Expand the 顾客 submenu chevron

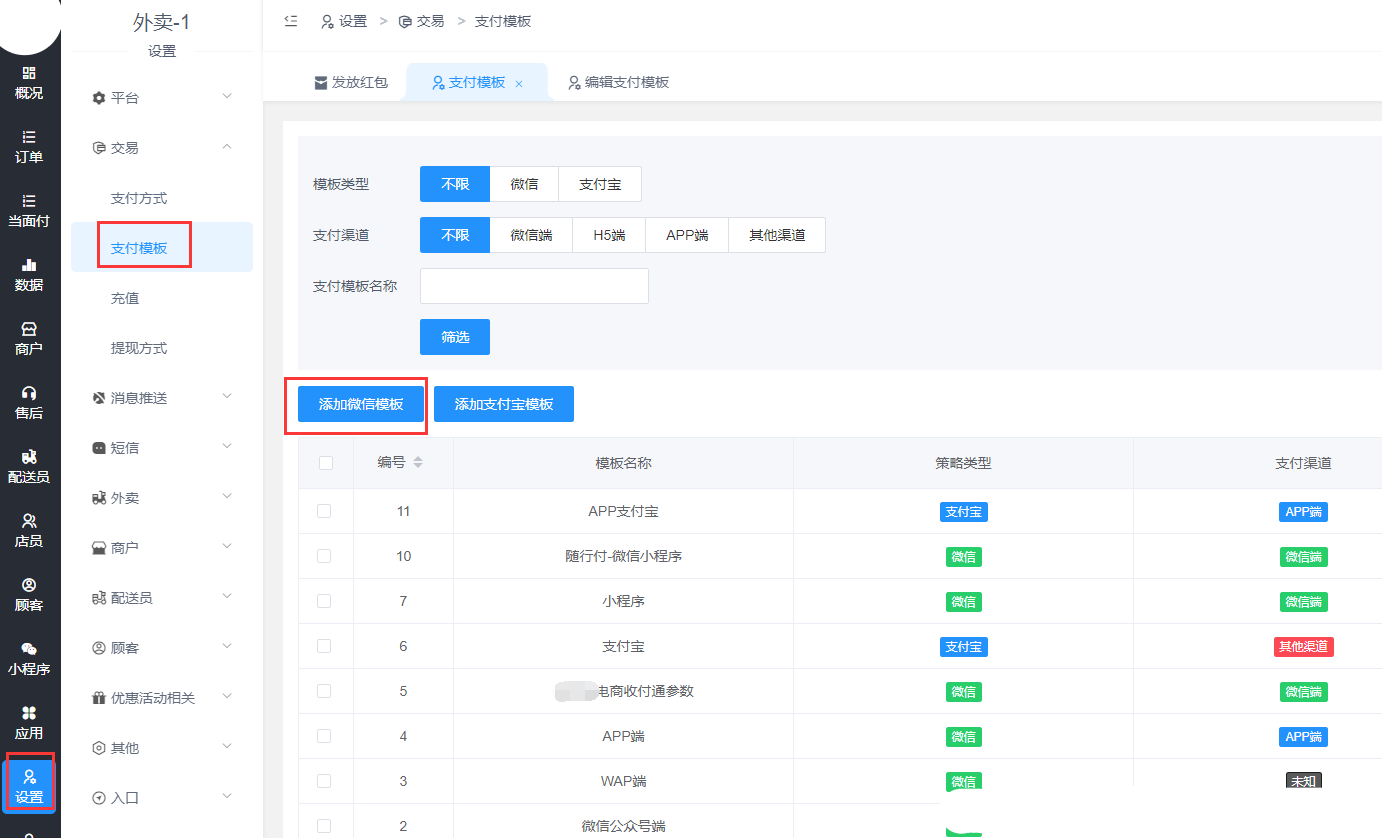(x=227, y=647)
